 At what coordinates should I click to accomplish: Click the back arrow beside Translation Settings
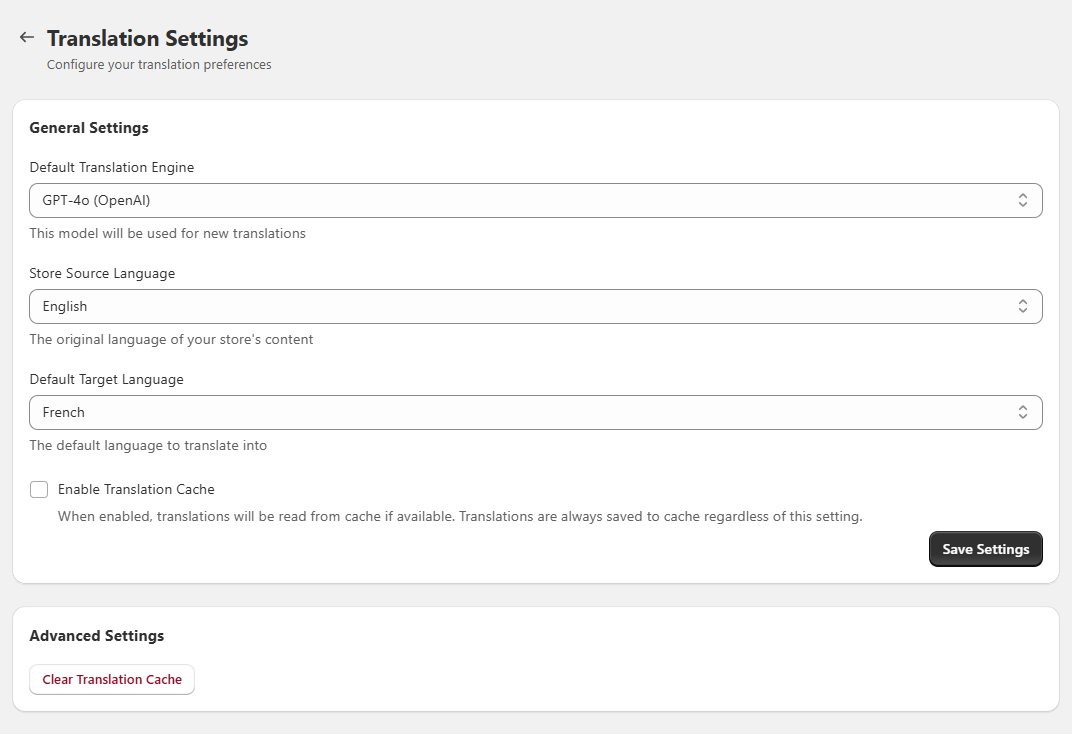tap(27, 38)
